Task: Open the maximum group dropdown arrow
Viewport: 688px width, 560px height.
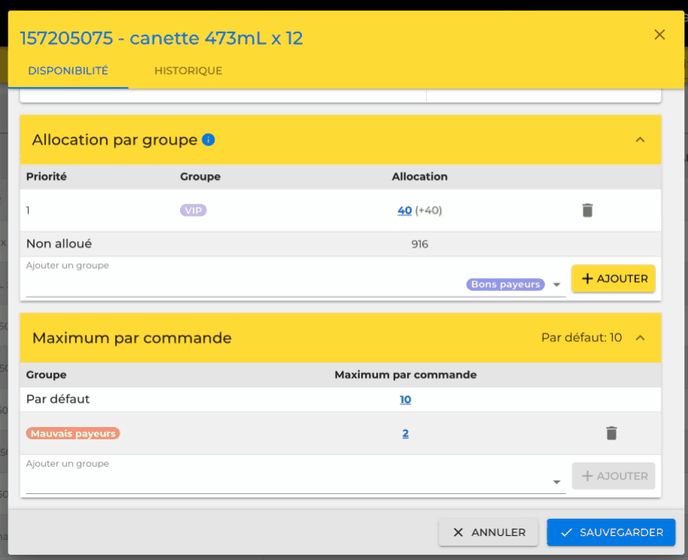Action: tap(557, 482)
